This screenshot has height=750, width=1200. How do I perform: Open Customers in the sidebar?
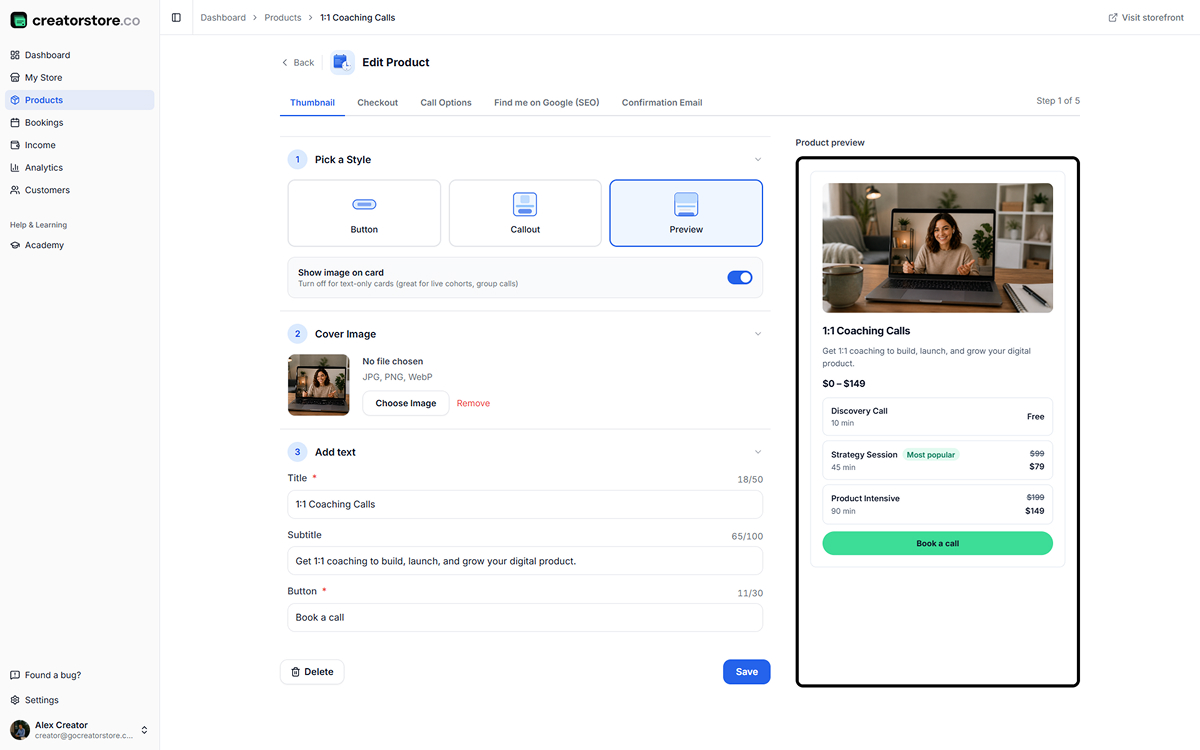[x=80, y=190]
